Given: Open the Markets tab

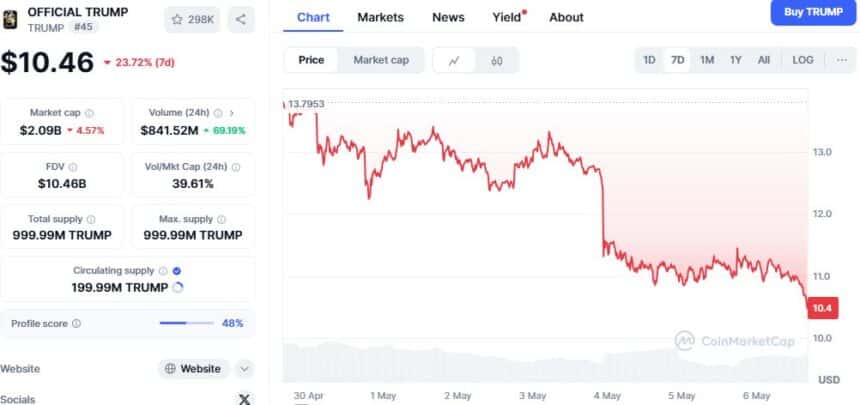Looking at the screenshot, I should click(x=381, y=18).
